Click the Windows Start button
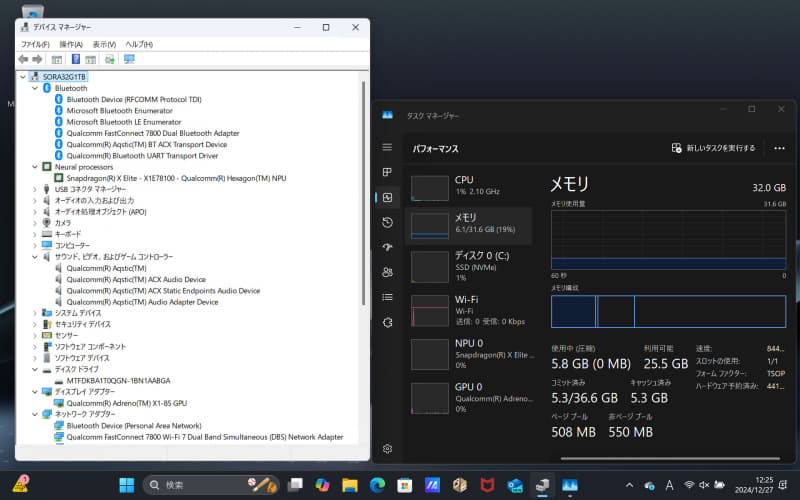Screen dimensions: 800x500 (127, 485)
